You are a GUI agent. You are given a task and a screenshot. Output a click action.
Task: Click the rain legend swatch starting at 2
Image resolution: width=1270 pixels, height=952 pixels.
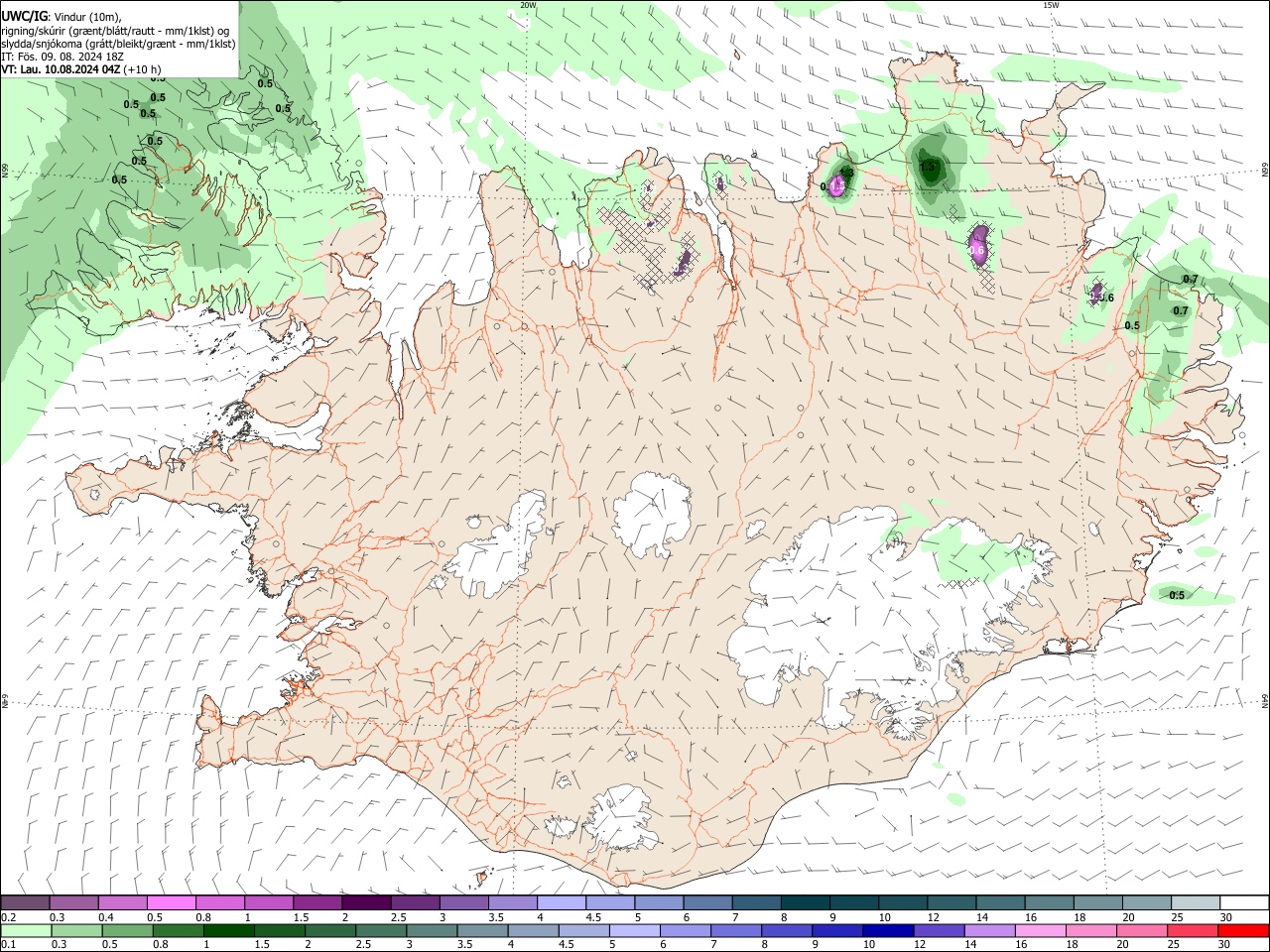pos(330,931)
